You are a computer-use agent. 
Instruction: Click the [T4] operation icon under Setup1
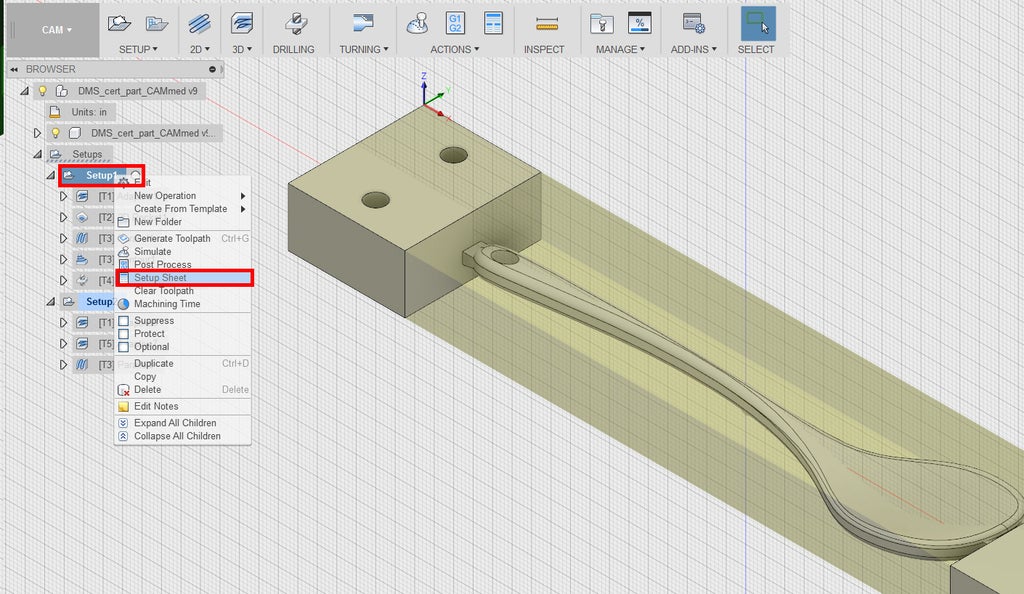(x=82, y=281)
